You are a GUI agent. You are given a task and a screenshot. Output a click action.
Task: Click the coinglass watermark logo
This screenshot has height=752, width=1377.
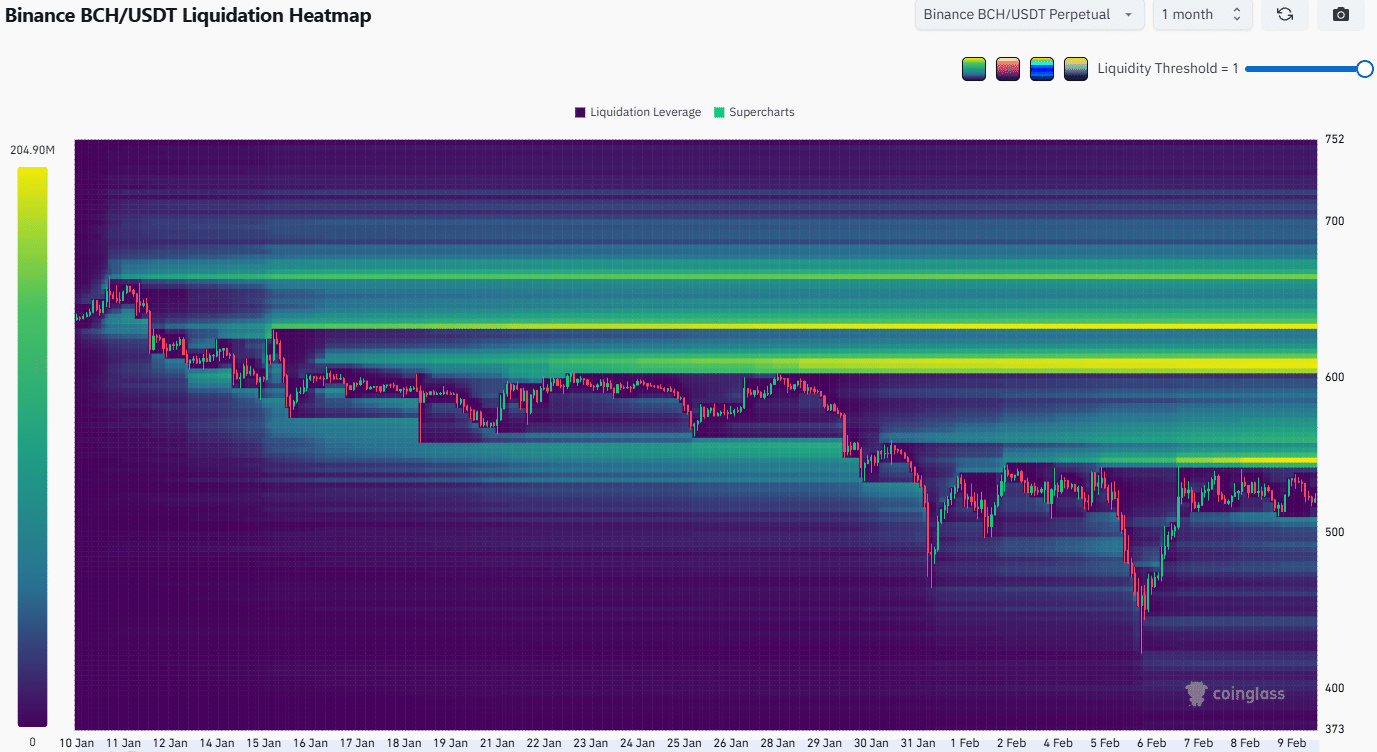click(x=1235, y=693)
